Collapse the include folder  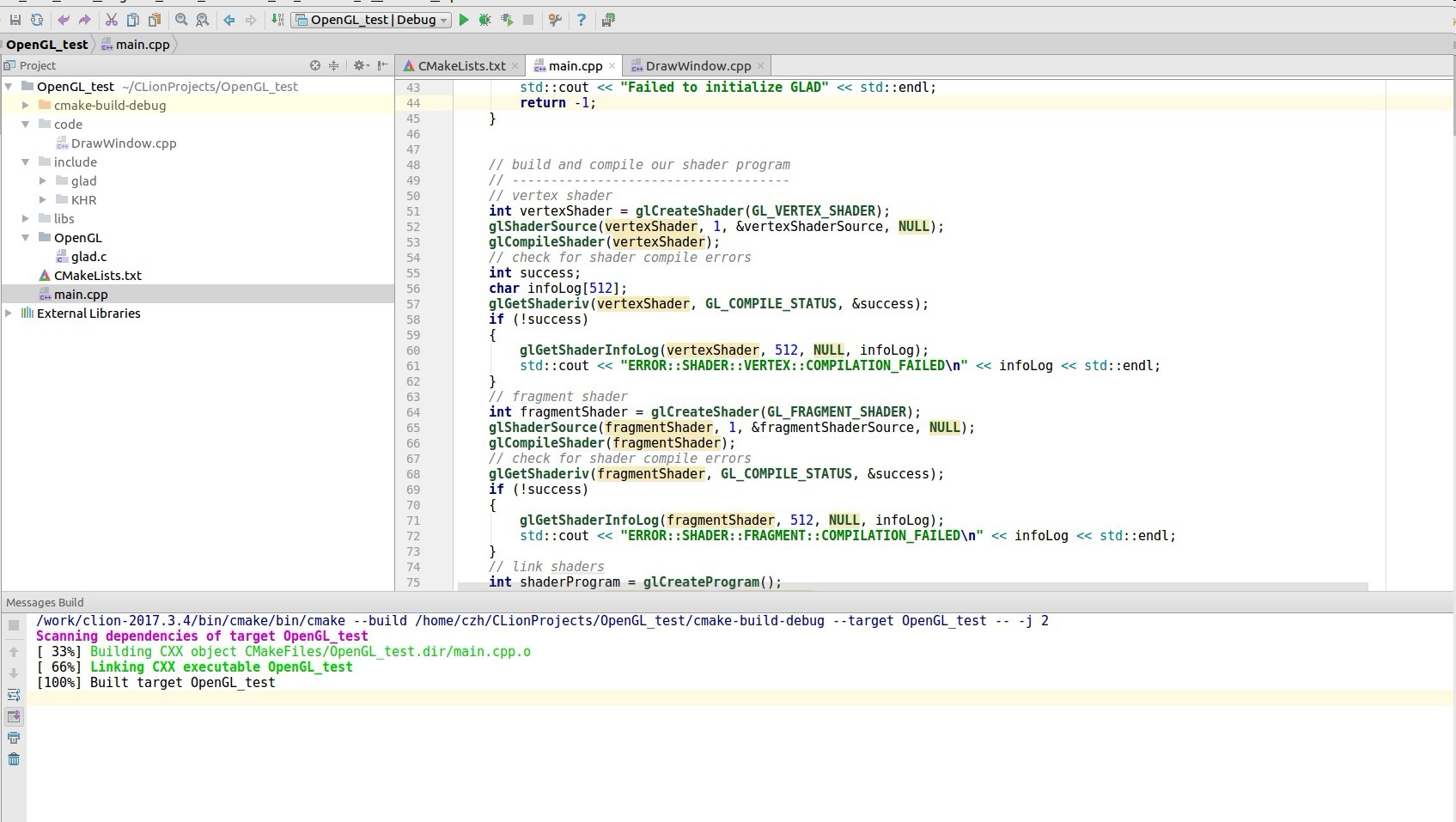26,161
